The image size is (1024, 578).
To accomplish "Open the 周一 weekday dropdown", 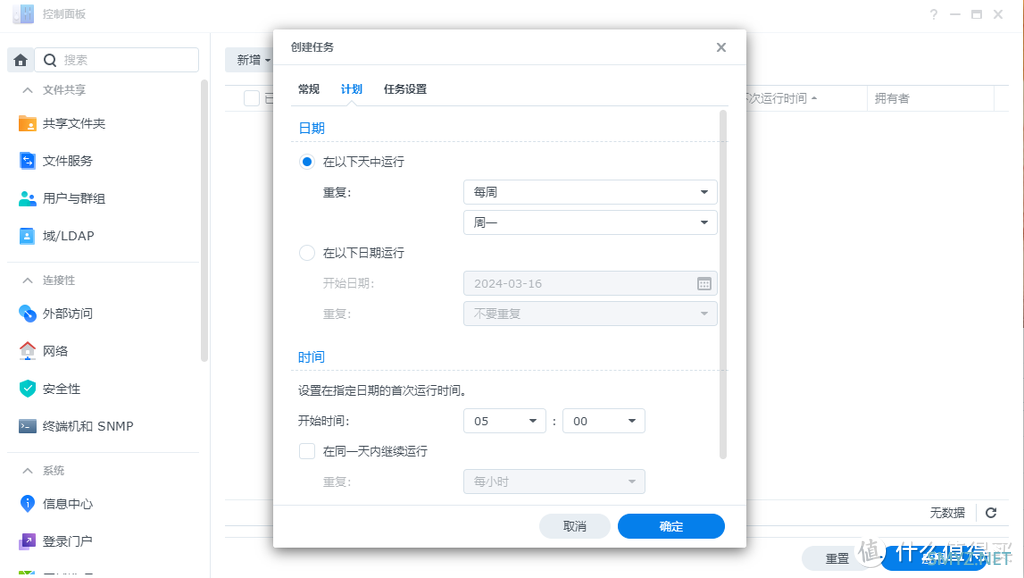I will [590, 223].
